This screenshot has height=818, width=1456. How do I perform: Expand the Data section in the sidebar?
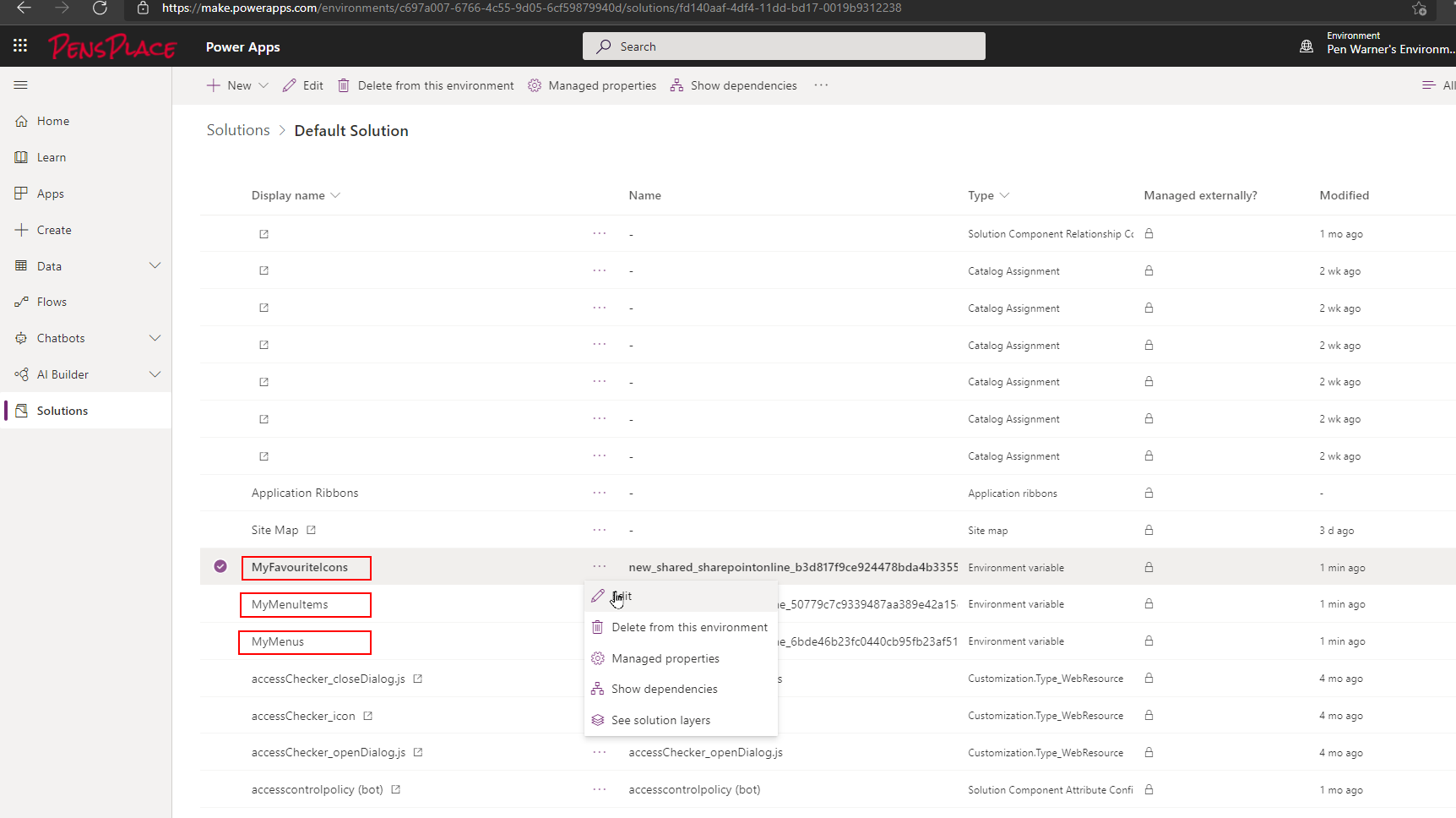point(155,265)
